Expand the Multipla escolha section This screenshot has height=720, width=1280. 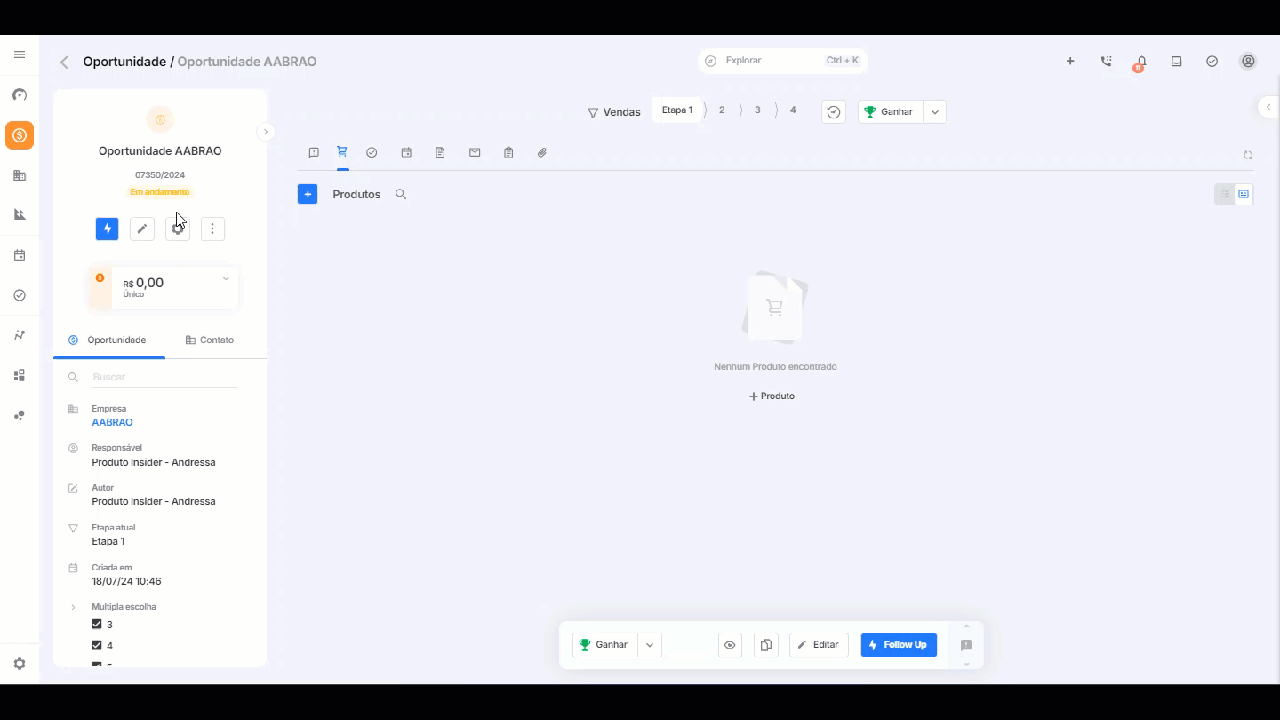(73, 607)
